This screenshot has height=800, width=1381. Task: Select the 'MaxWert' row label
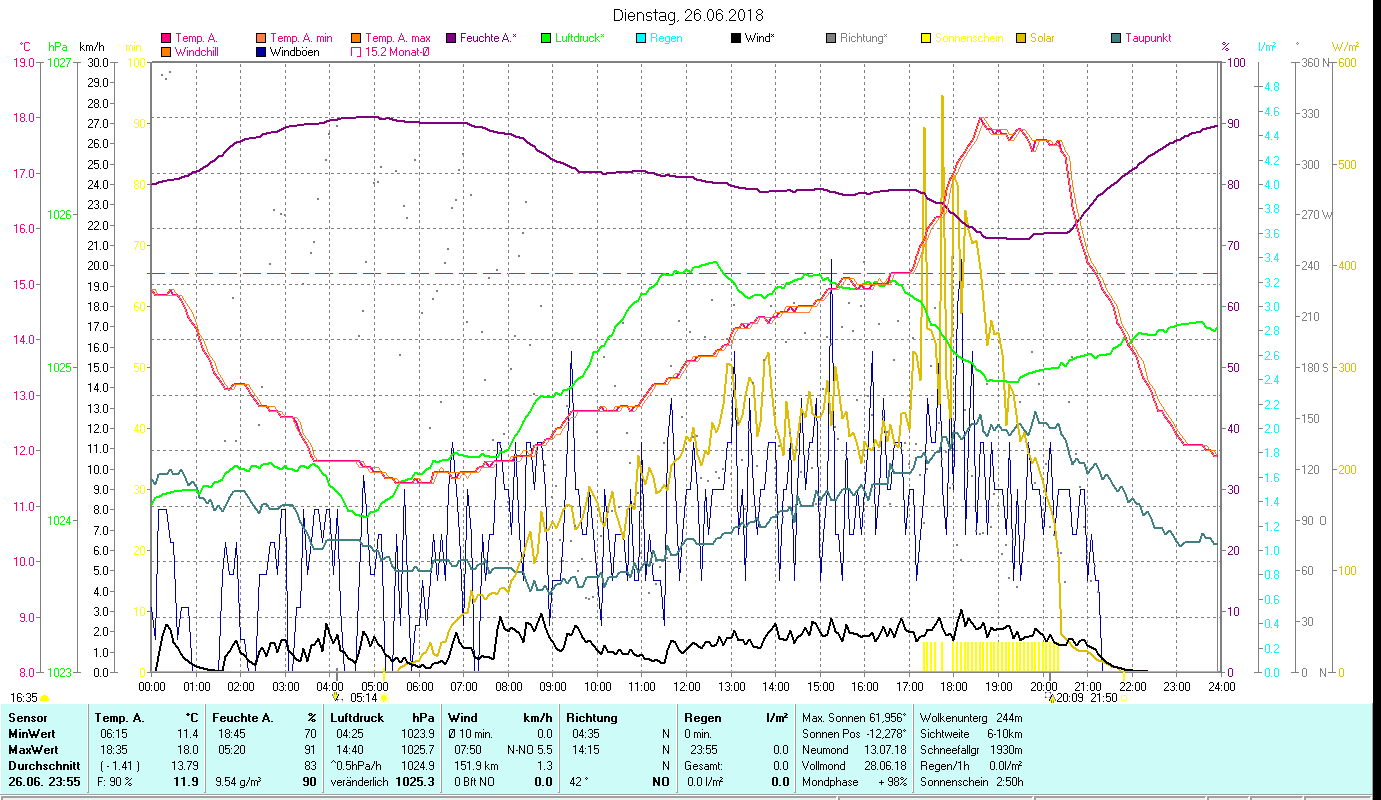tap(34, 750)
